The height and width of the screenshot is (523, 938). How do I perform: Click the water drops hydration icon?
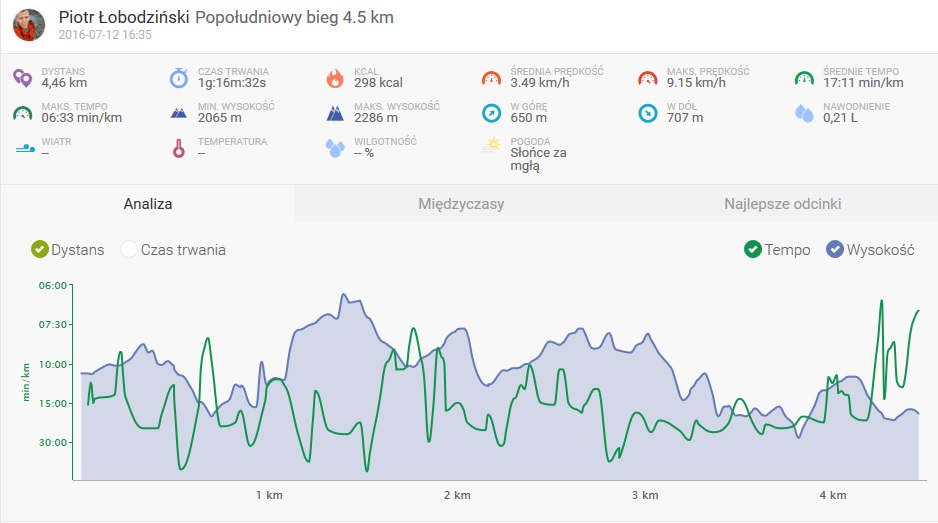click(x=804, y=113)
